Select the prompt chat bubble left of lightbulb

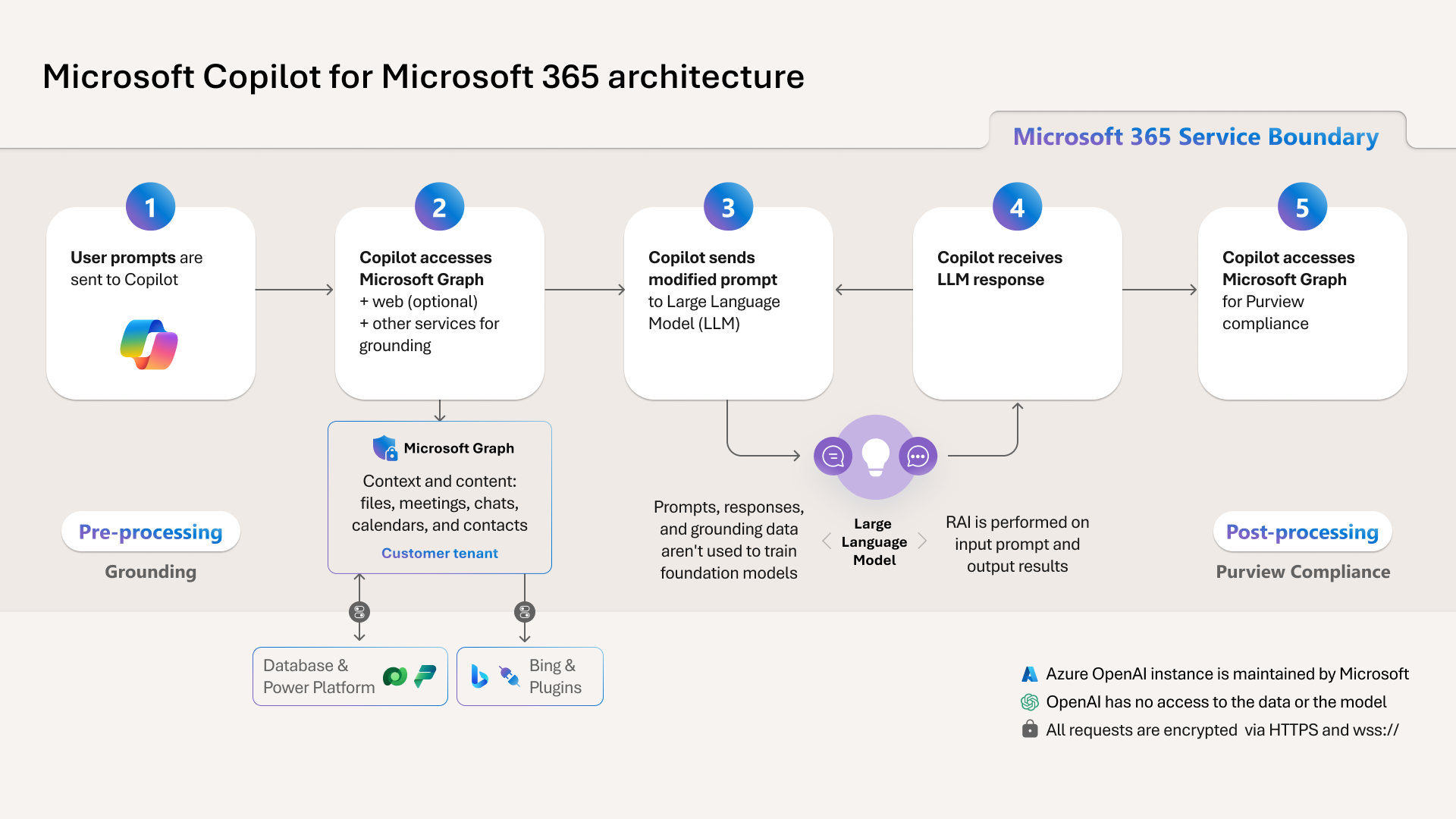pos(833,456)
